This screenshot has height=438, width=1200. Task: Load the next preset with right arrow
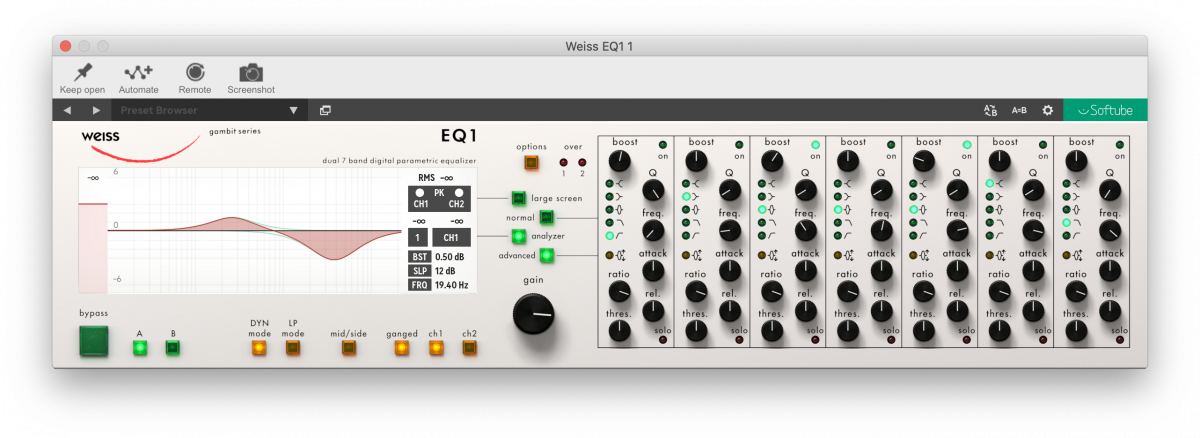coord(96,110)
